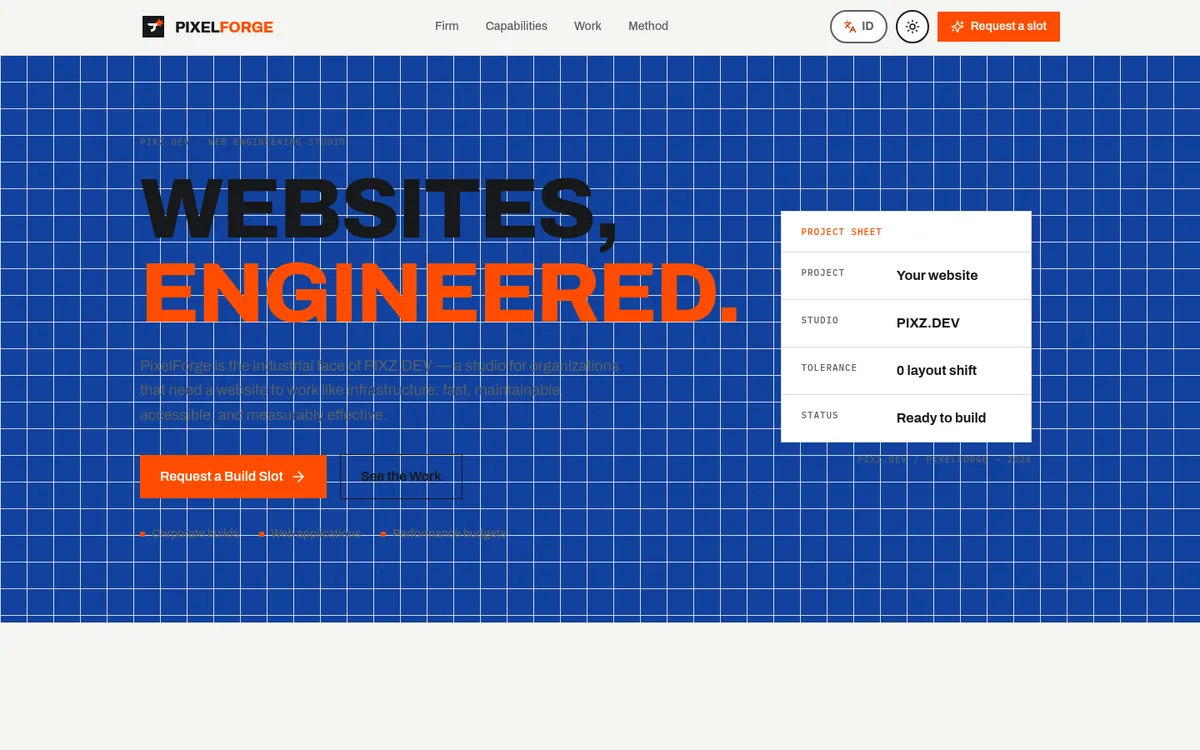Click the sparkle icon in Request a slot

click(957, 27)
